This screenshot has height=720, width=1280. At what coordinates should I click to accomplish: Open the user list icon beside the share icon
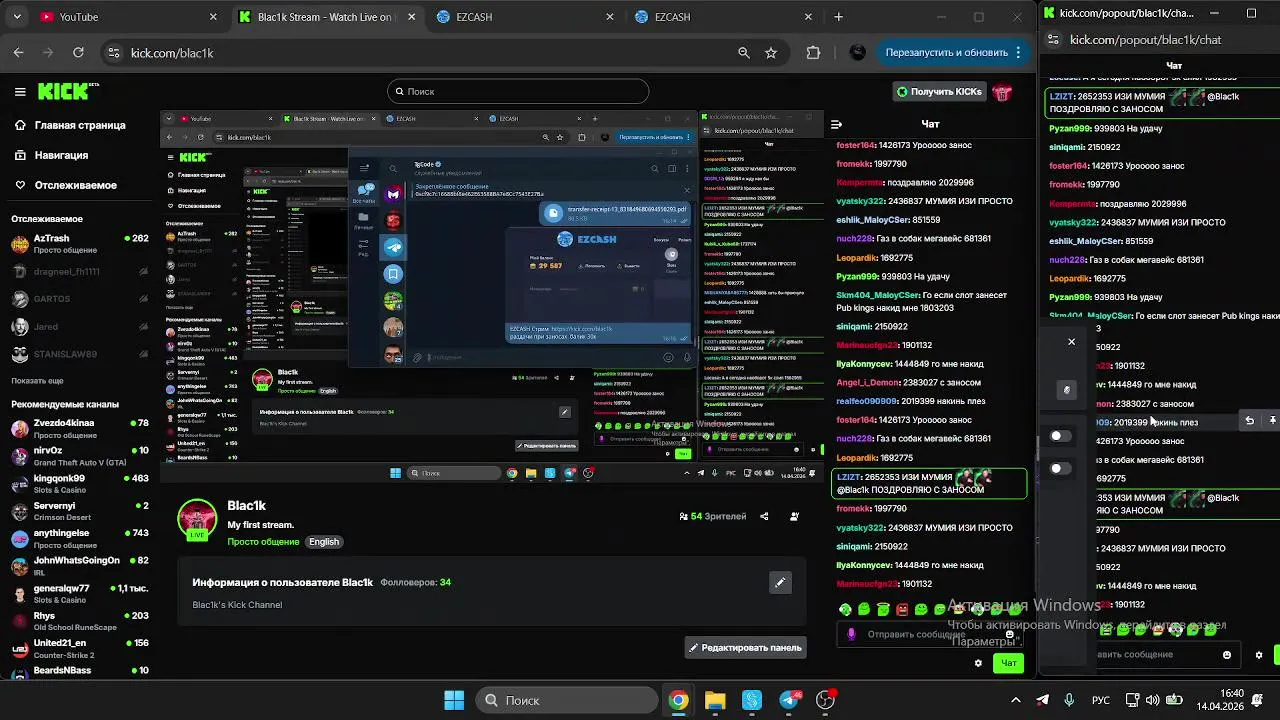click(794, 516)
